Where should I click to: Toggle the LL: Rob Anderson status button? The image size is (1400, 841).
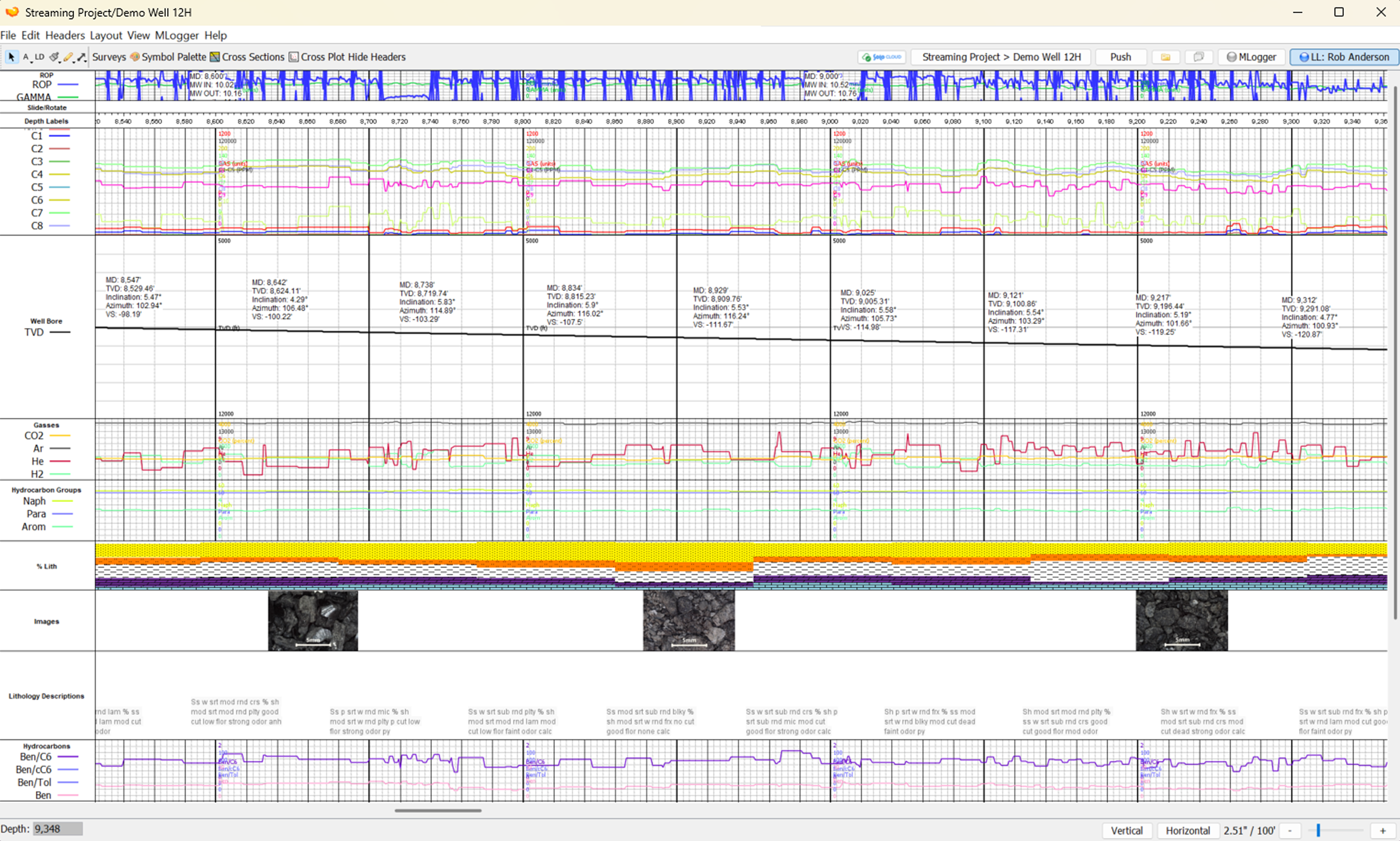coord(1343,57)
